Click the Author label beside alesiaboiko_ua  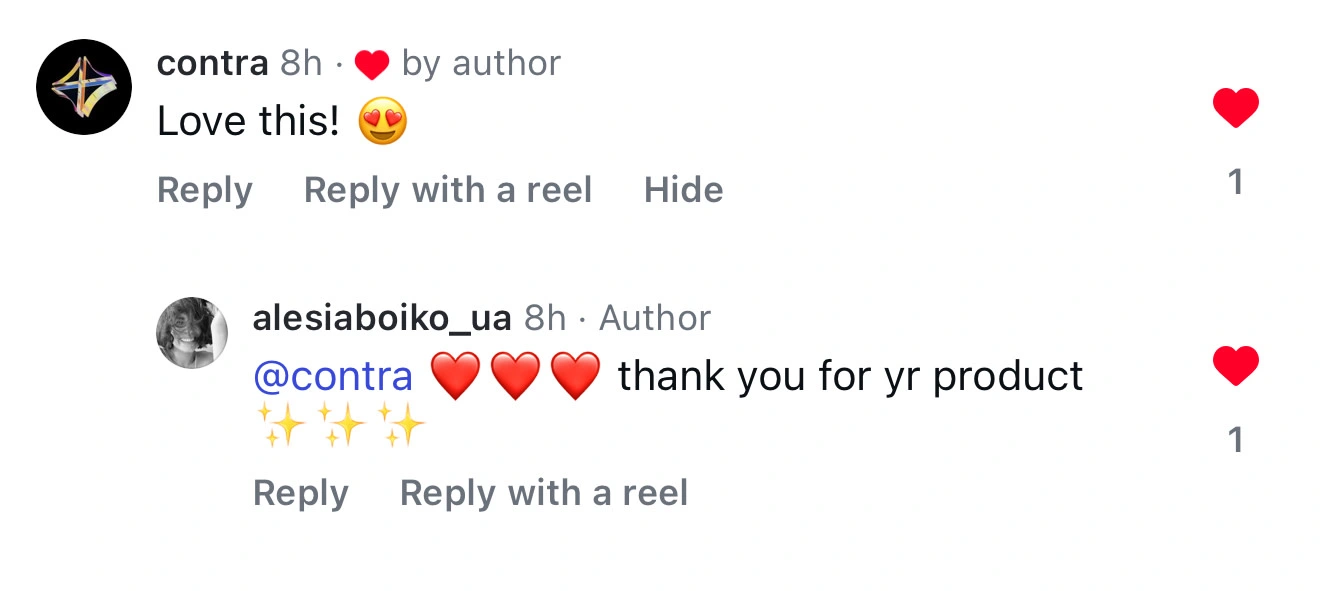tap(655, 319)
